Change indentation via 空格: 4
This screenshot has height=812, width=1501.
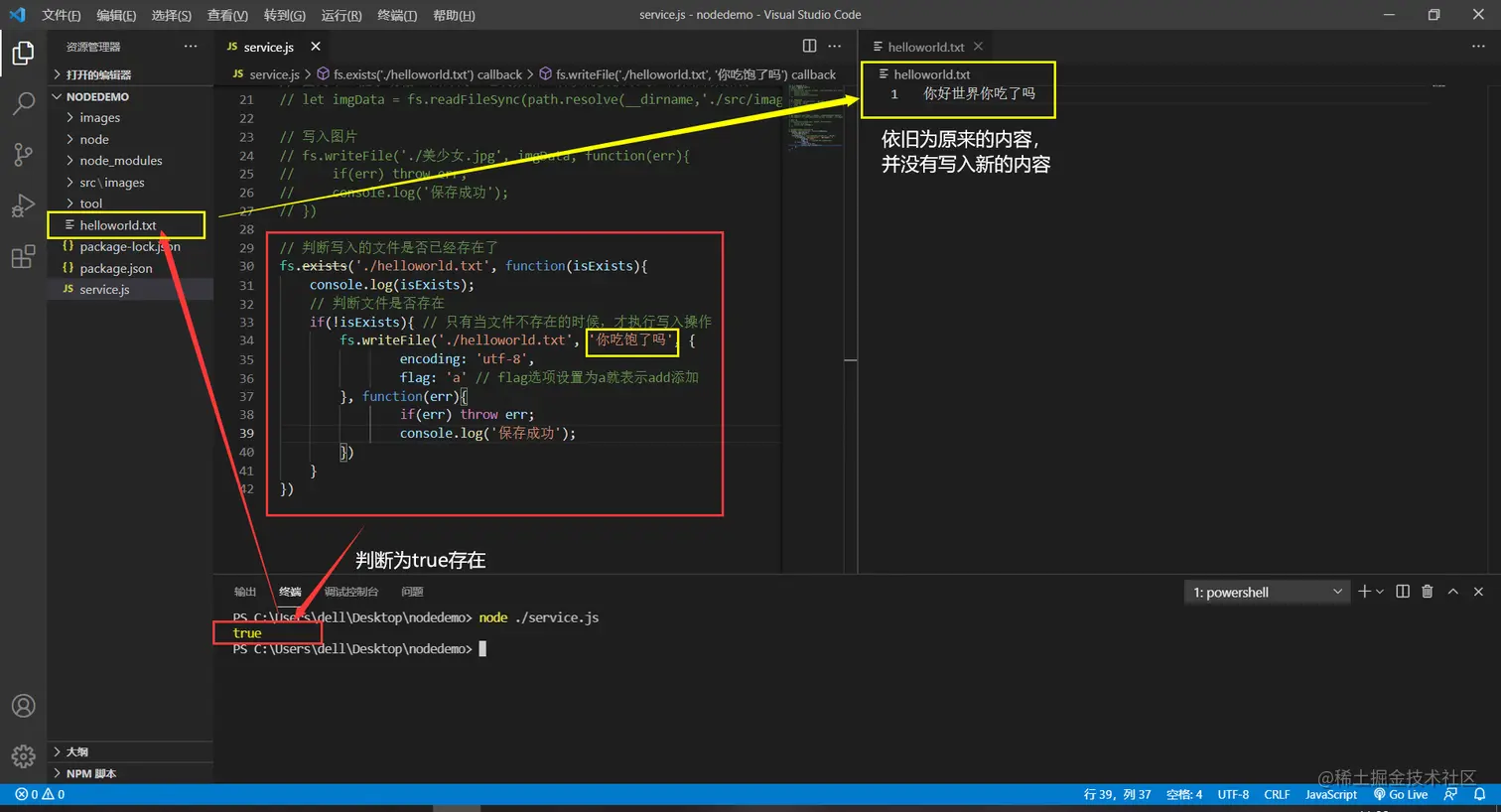tap(1184, 794)
